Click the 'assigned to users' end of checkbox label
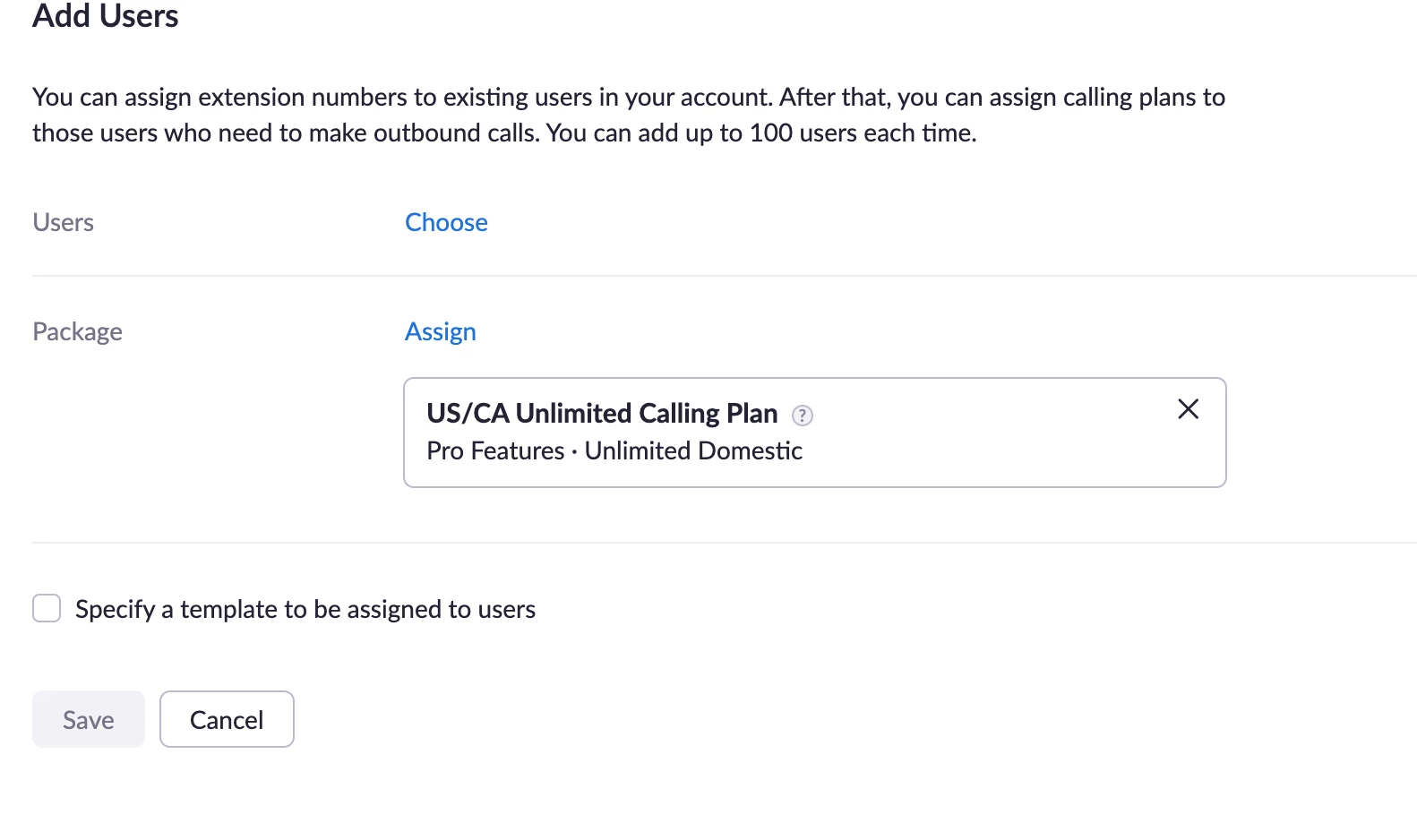 448,609
